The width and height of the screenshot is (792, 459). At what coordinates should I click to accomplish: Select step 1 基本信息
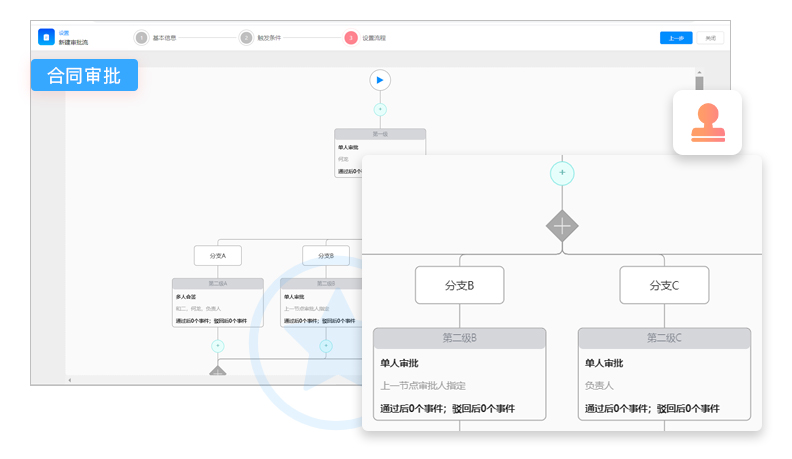142,38
